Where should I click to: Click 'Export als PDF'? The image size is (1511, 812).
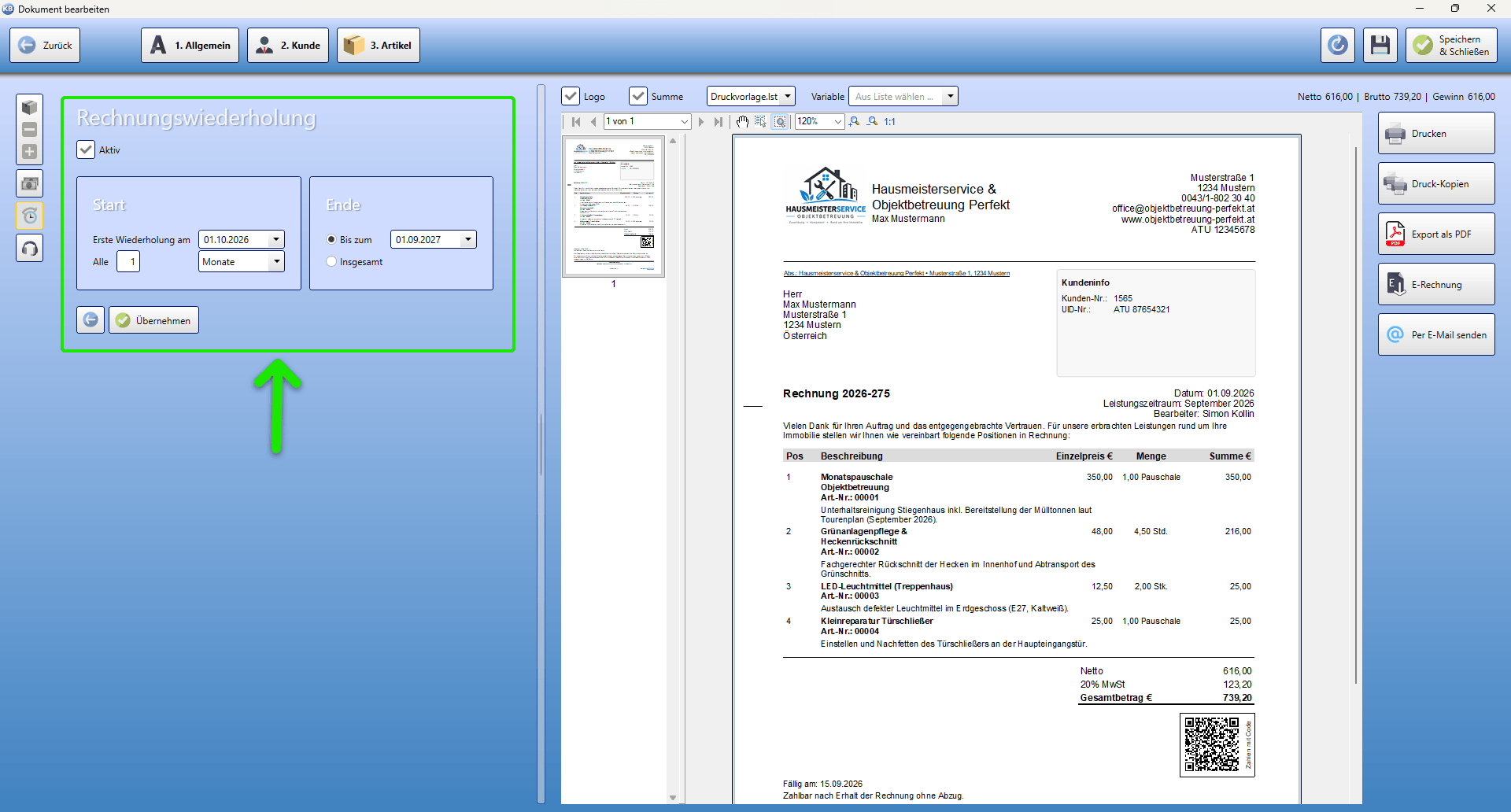tap(1436, 234)
